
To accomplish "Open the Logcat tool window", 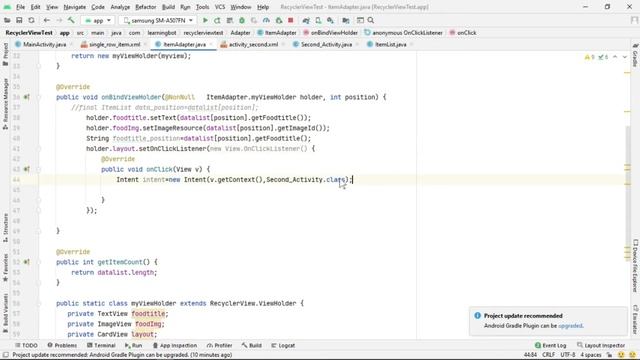I will 283,345.
